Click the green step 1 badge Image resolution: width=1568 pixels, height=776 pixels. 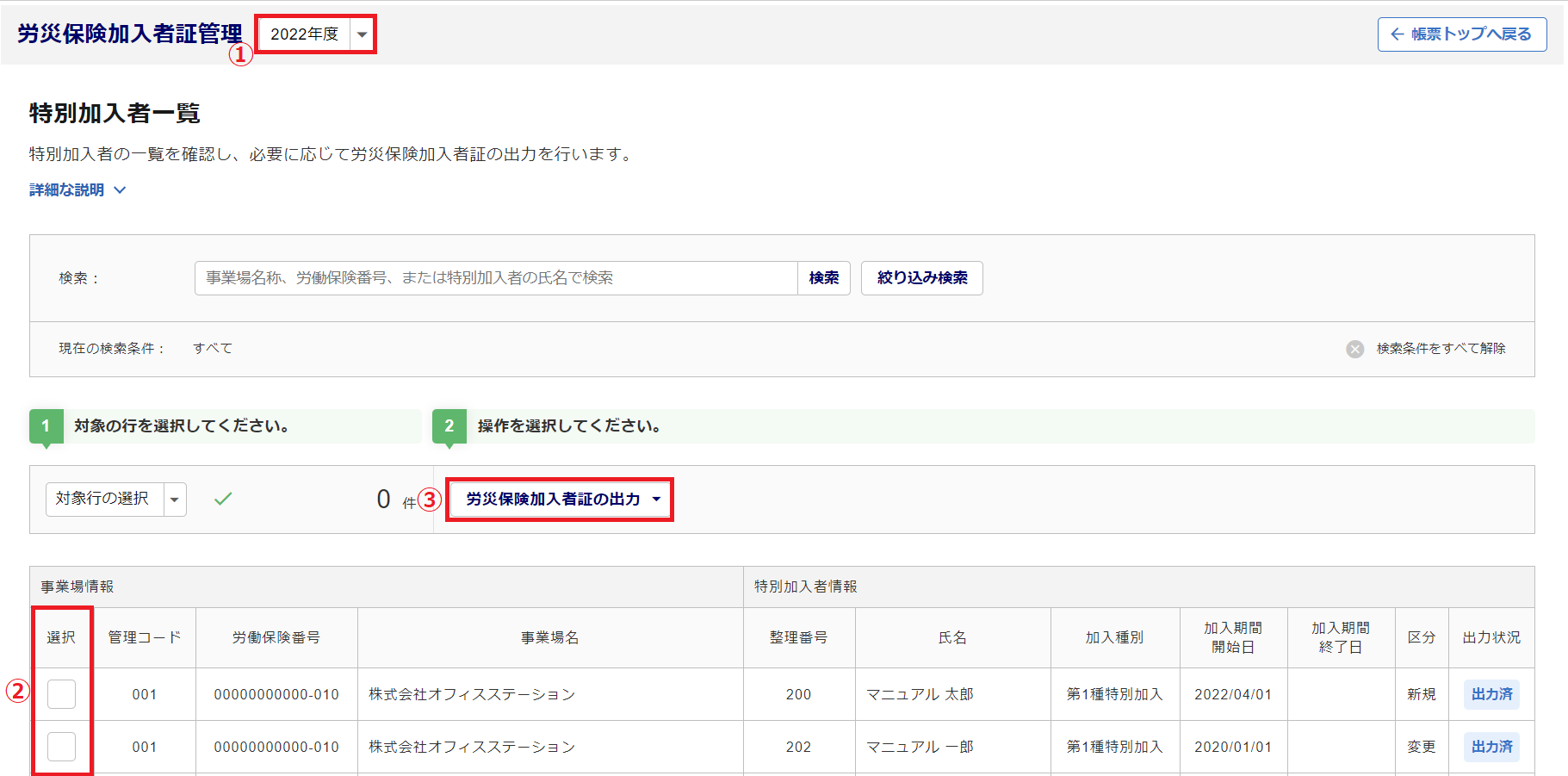tap(46, 425)
